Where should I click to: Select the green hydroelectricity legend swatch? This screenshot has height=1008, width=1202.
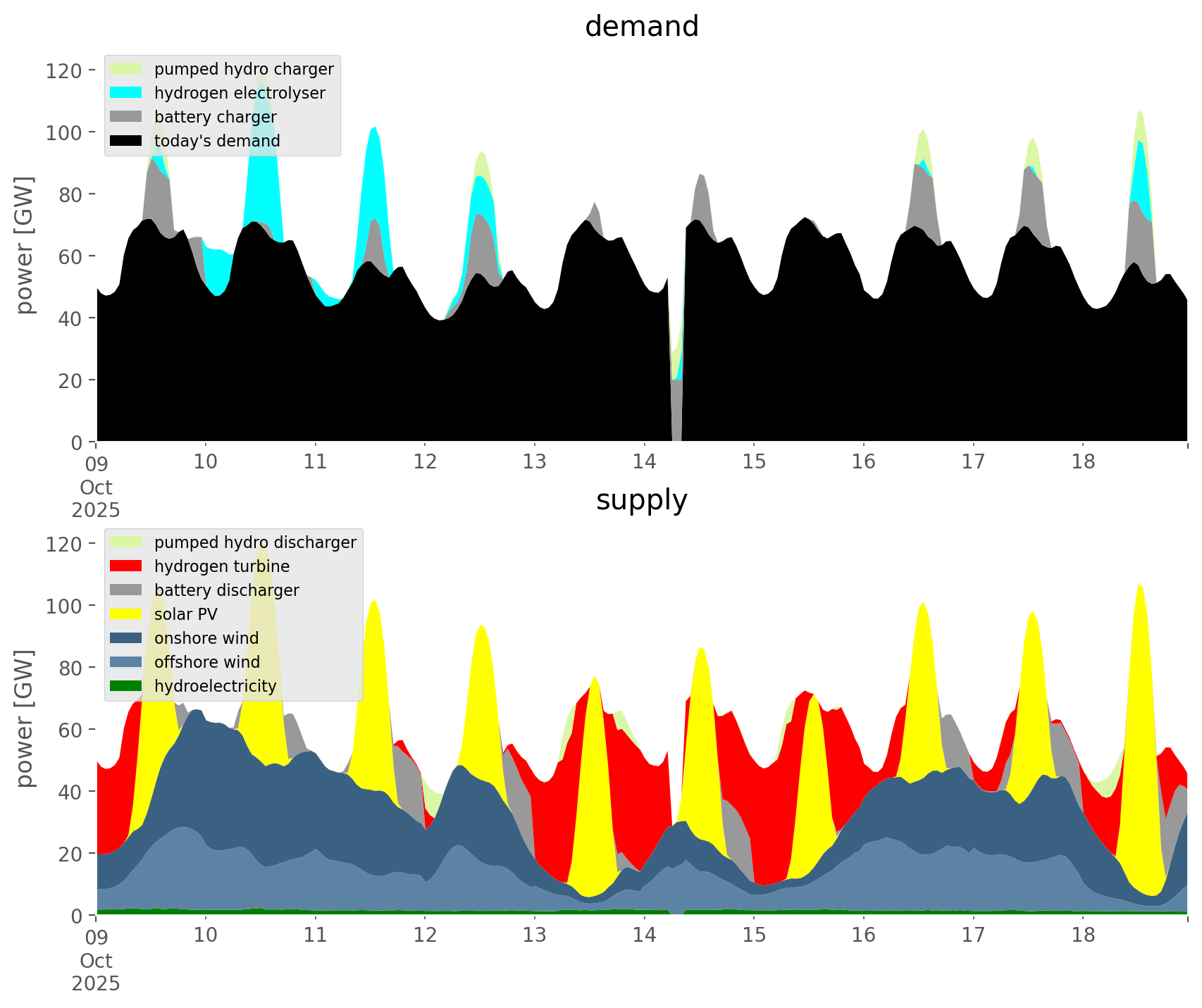(126, 686)
